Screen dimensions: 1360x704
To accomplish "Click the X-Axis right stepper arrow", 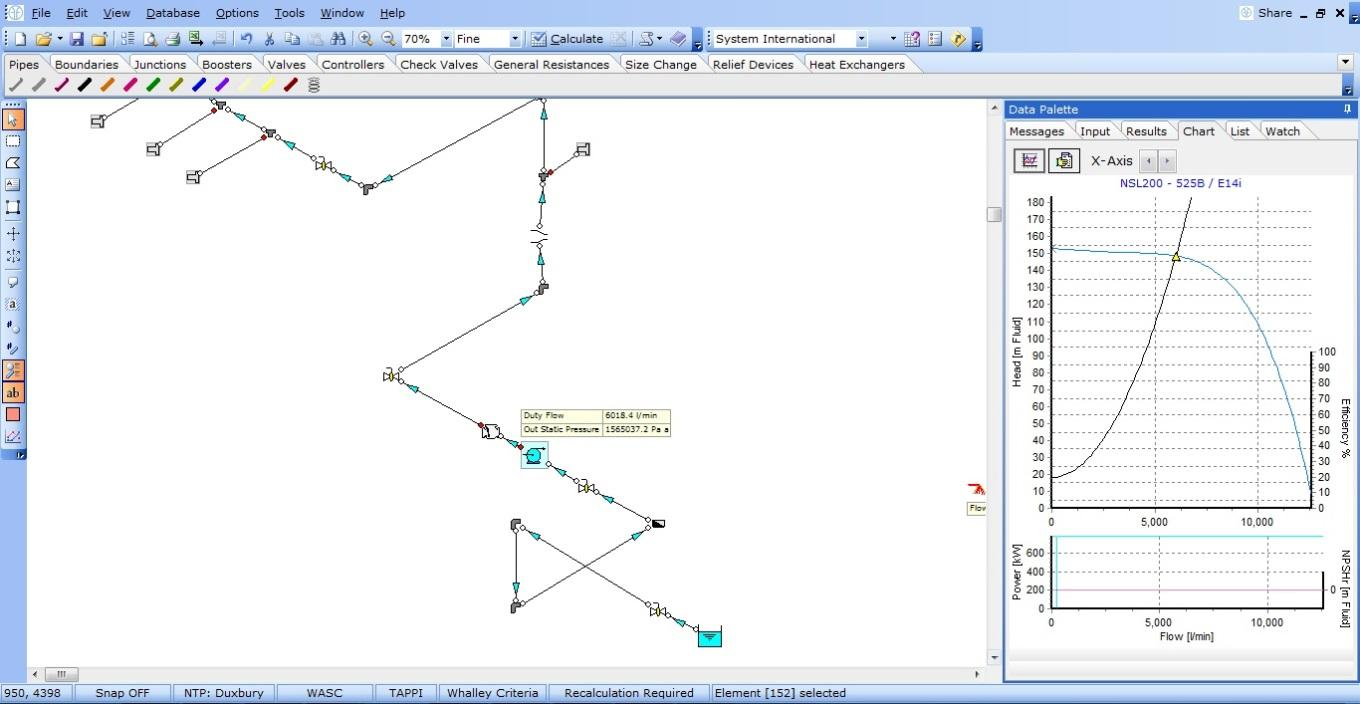I will pyautogui.click(x=1167, y=161).
